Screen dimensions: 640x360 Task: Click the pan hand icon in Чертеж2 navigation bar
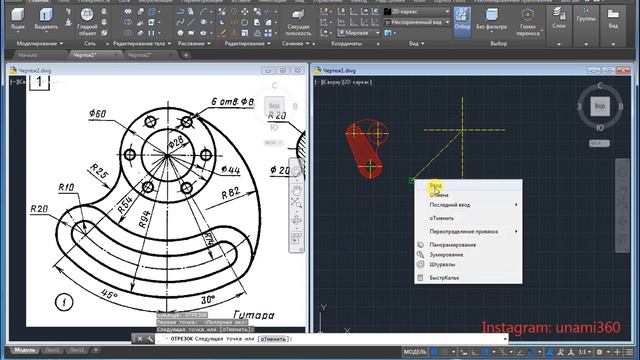coord(297,190)
